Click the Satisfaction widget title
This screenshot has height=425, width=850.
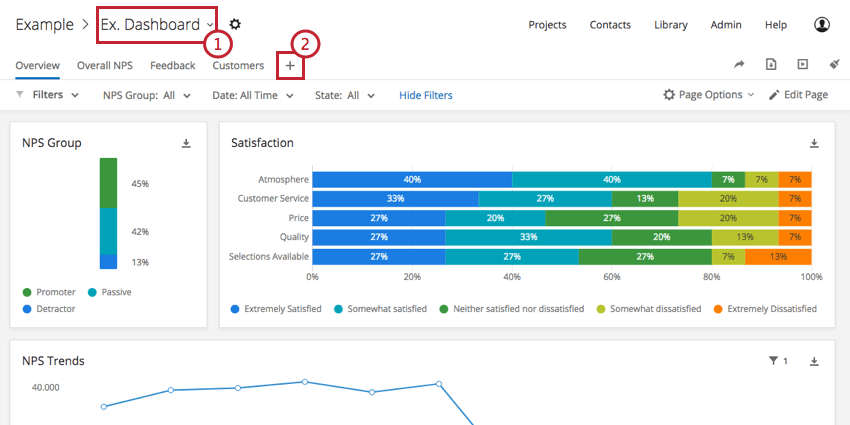(x=262, y=143)
